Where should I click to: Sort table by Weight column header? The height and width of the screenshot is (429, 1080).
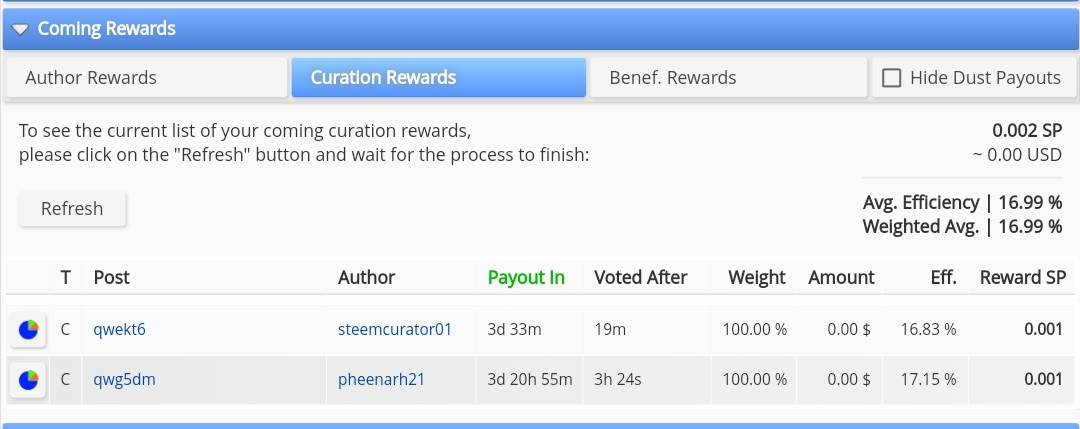click(x=757, y=278)
